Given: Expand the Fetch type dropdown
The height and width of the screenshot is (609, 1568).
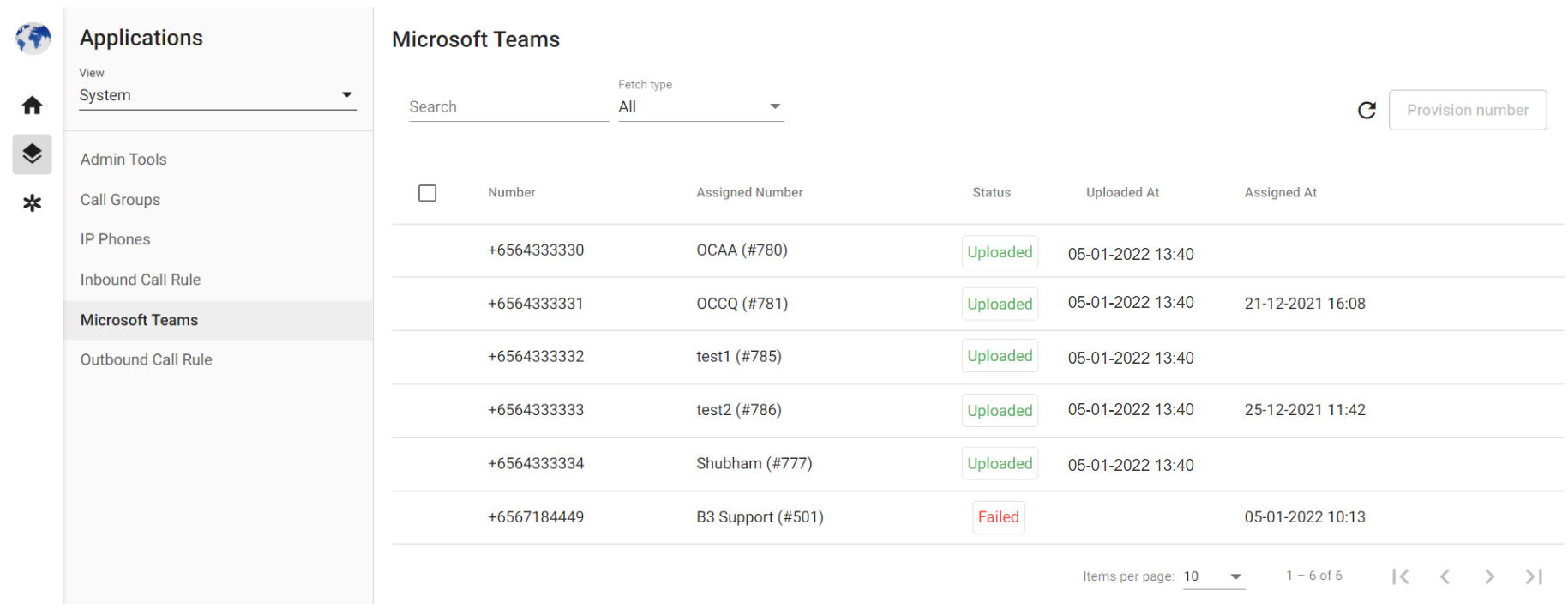Looking at the screenshot, I should (701, 106).
